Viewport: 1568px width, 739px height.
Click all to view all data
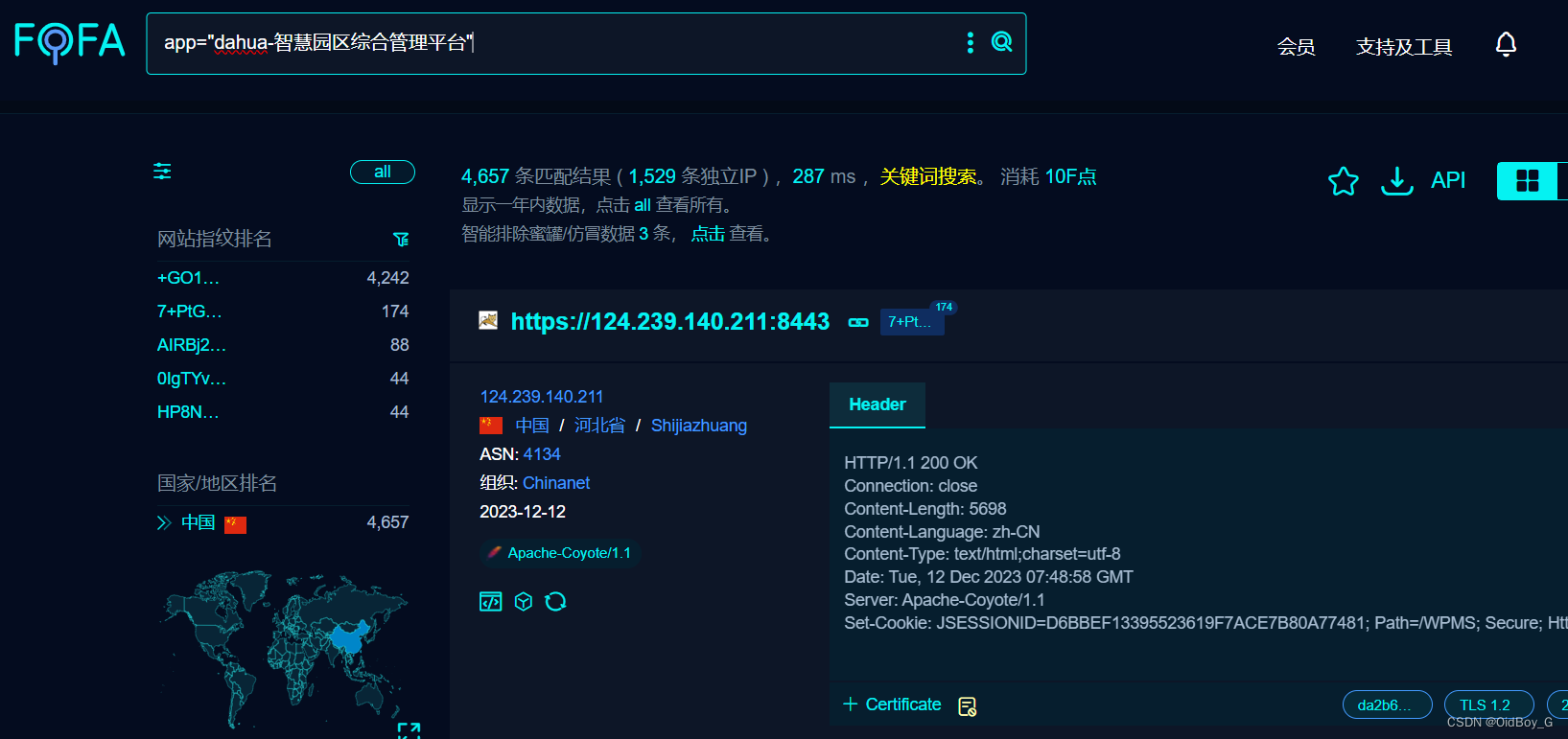[643, 205]
